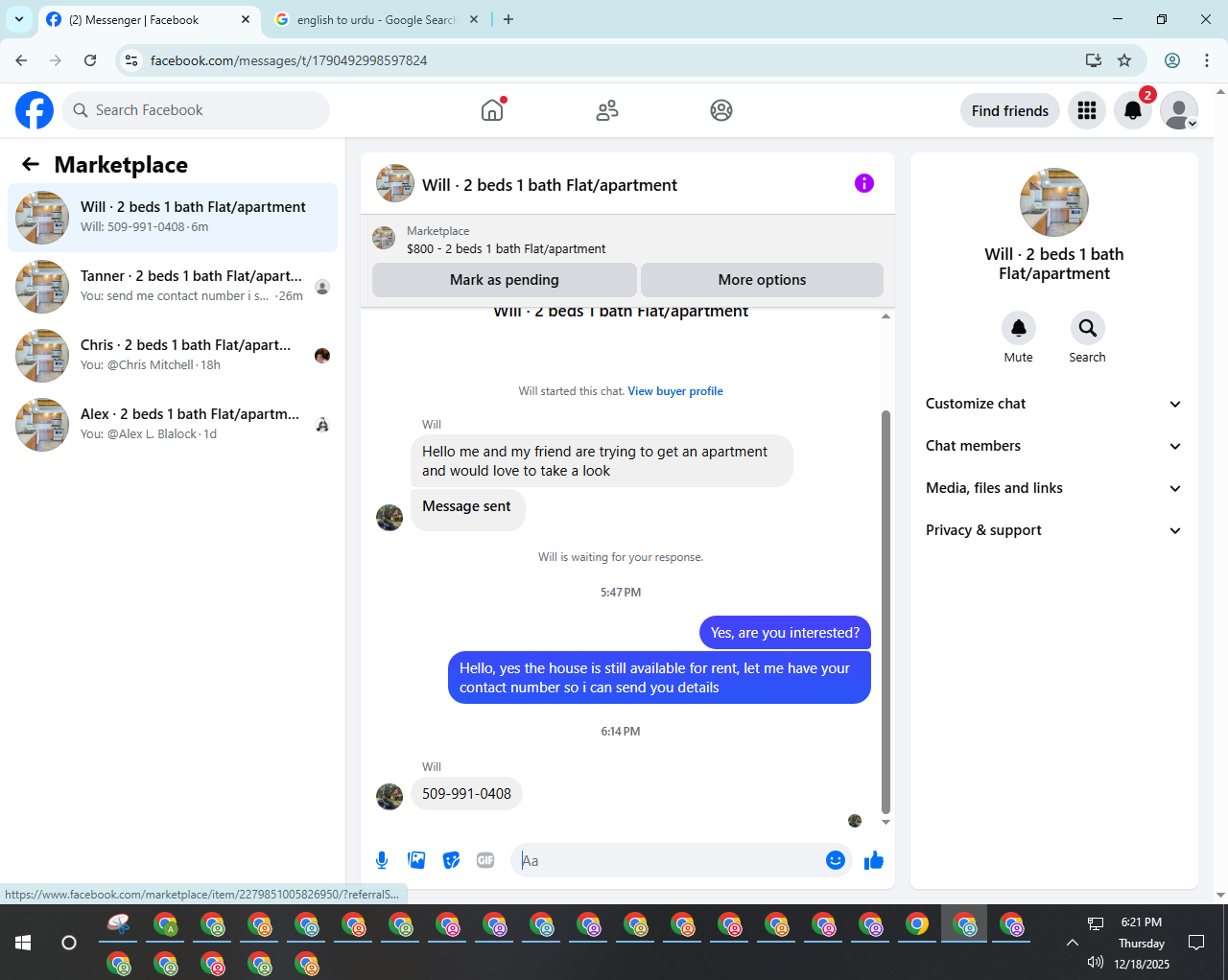Open Chrome tab search dropdown arrow

coord(19,19)
